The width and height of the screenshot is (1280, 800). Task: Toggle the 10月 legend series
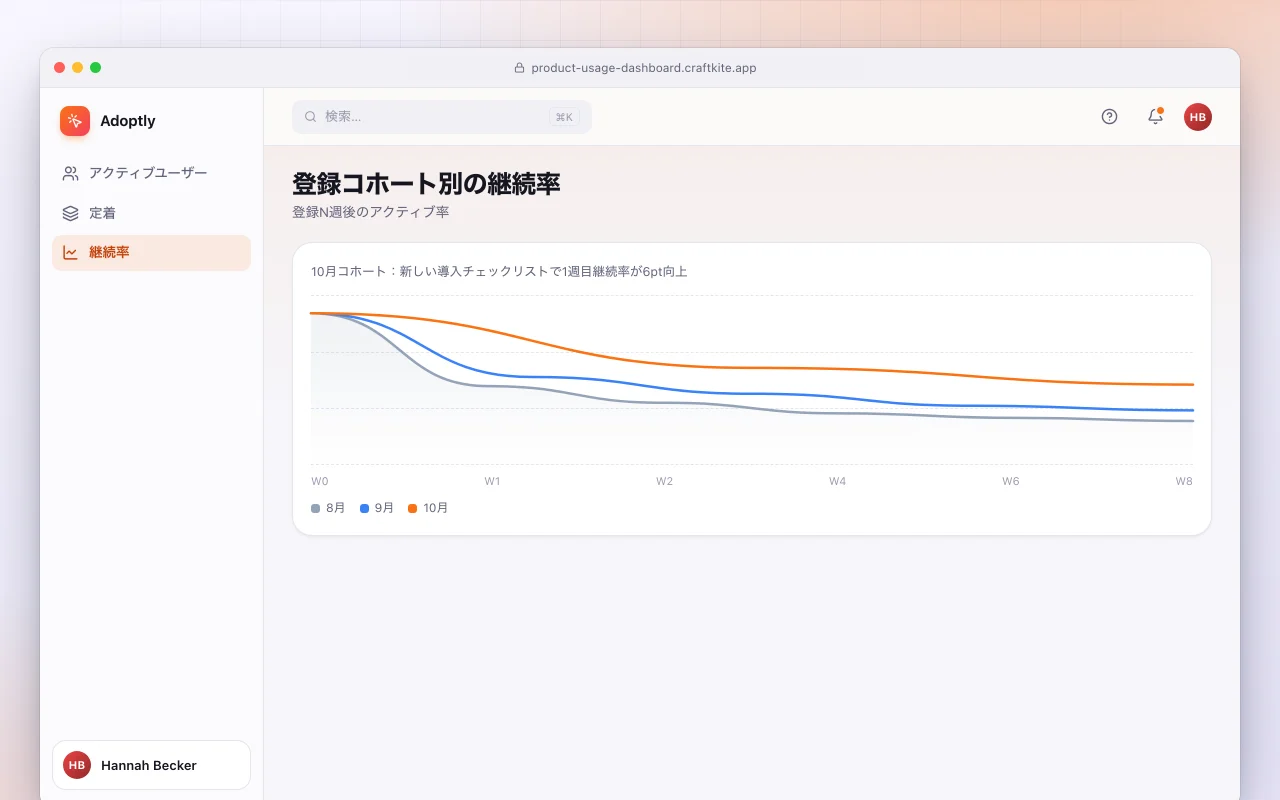tap(428, 508)
